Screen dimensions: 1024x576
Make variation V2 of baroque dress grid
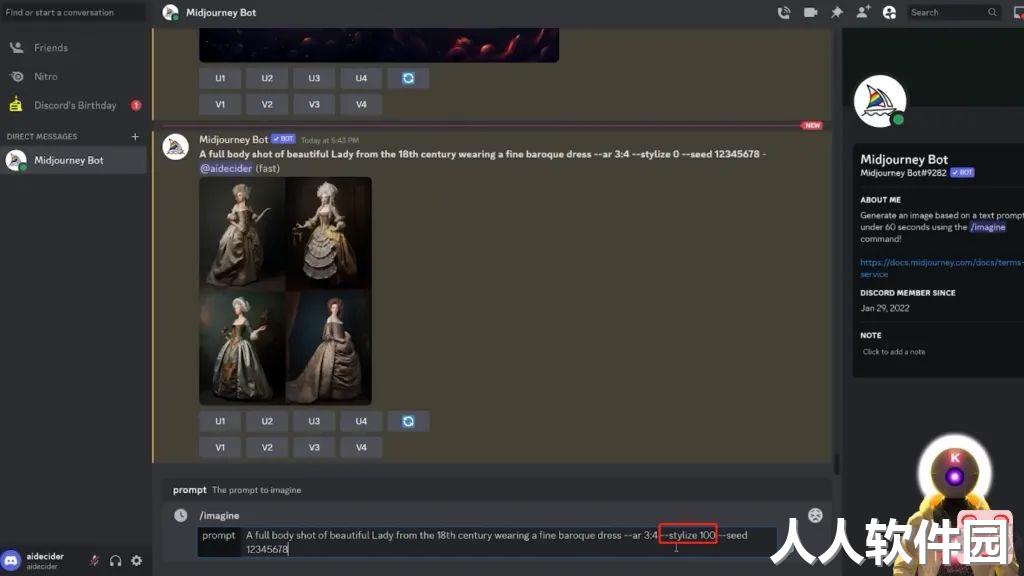tap(267, 447)
